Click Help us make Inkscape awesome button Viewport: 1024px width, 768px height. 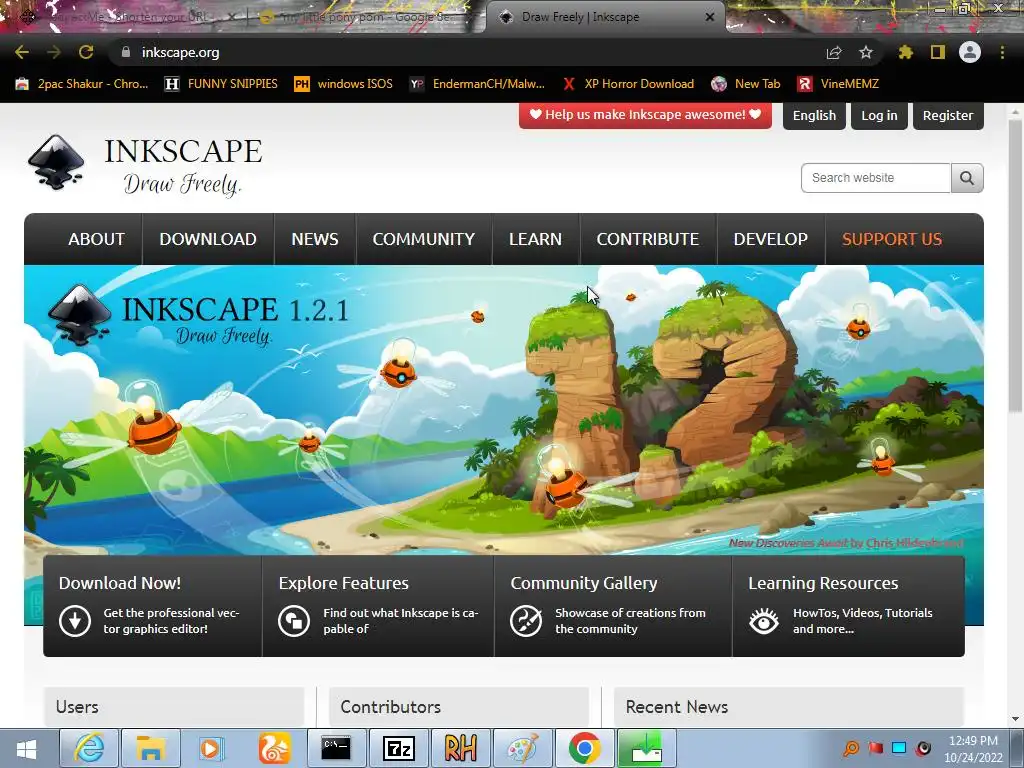tap(645, 115)
